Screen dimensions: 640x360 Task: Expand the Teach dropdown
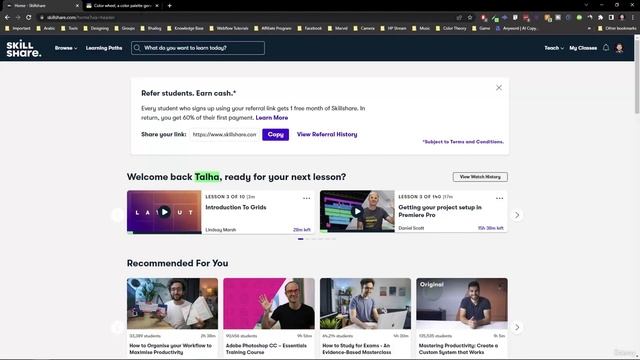click(x=554, y=48)
